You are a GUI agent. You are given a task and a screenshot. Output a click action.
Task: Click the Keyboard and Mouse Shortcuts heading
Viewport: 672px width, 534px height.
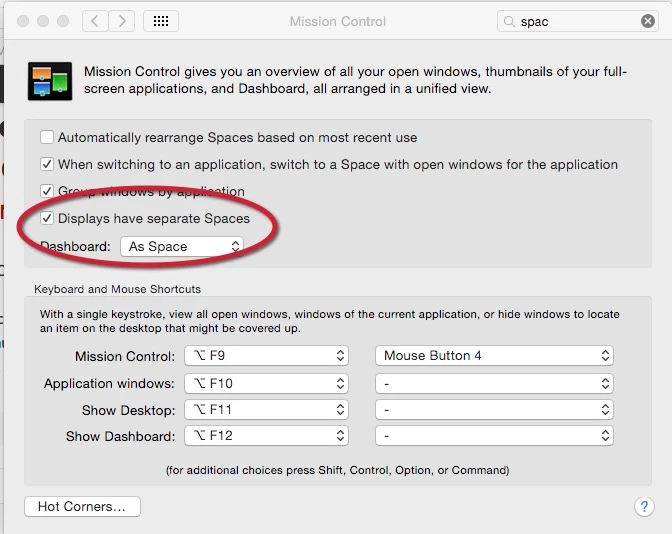[x=117, y=289]
